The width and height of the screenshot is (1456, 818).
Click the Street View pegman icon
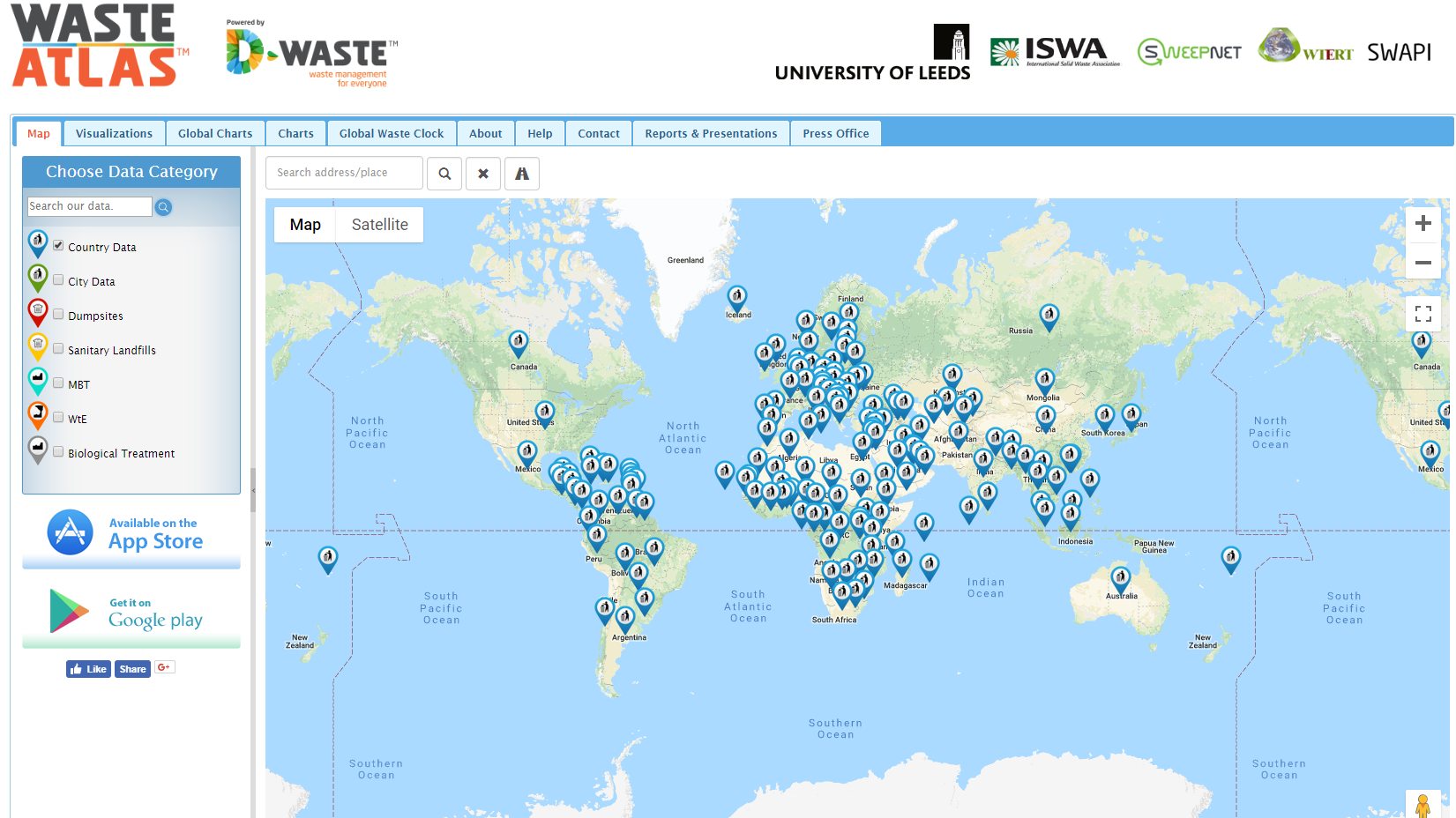click(x=1422, y=805)
